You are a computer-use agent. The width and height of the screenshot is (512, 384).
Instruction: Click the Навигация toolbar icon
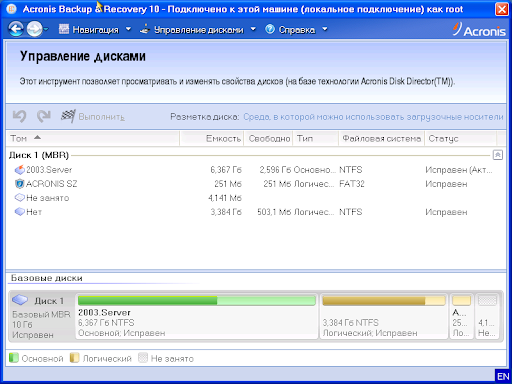pos(64,29)
